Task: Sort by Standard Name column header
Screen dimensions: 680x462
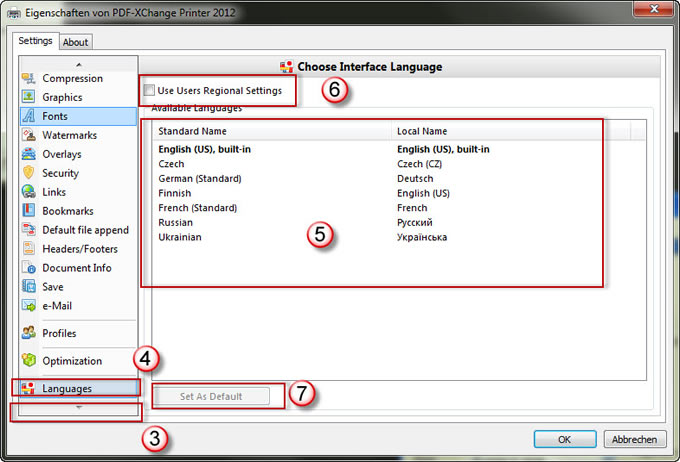Action: coord(272,131)
